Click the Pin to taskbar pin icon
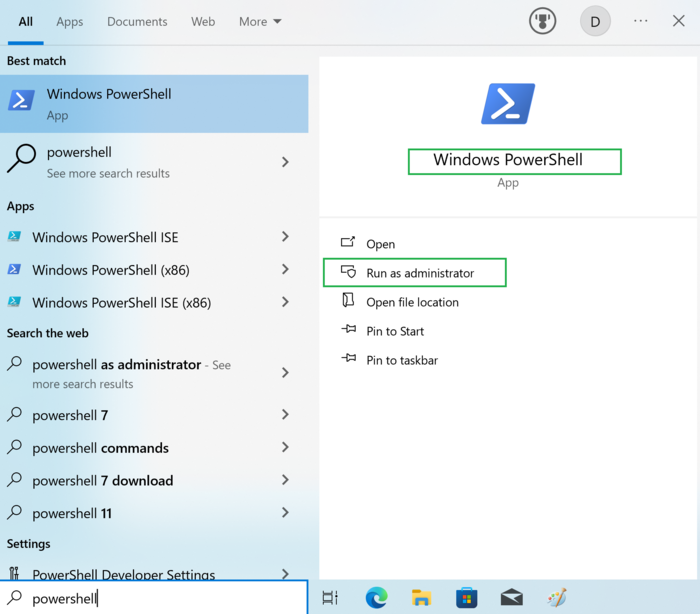This screenshot has height=614, width=700. [349, 358]
